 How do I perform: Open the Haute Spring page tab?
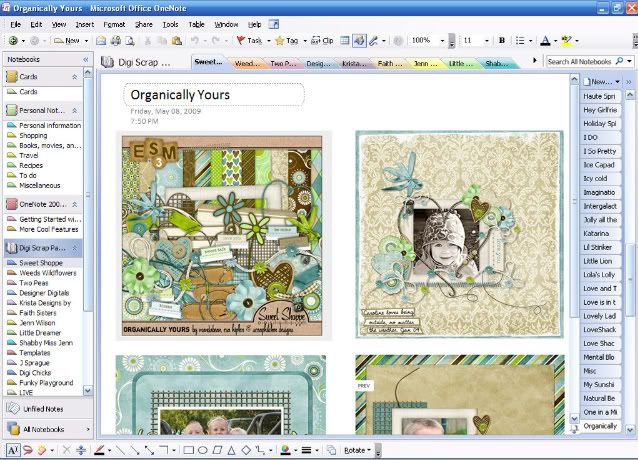pyautogui.click(x=600, y=96)
